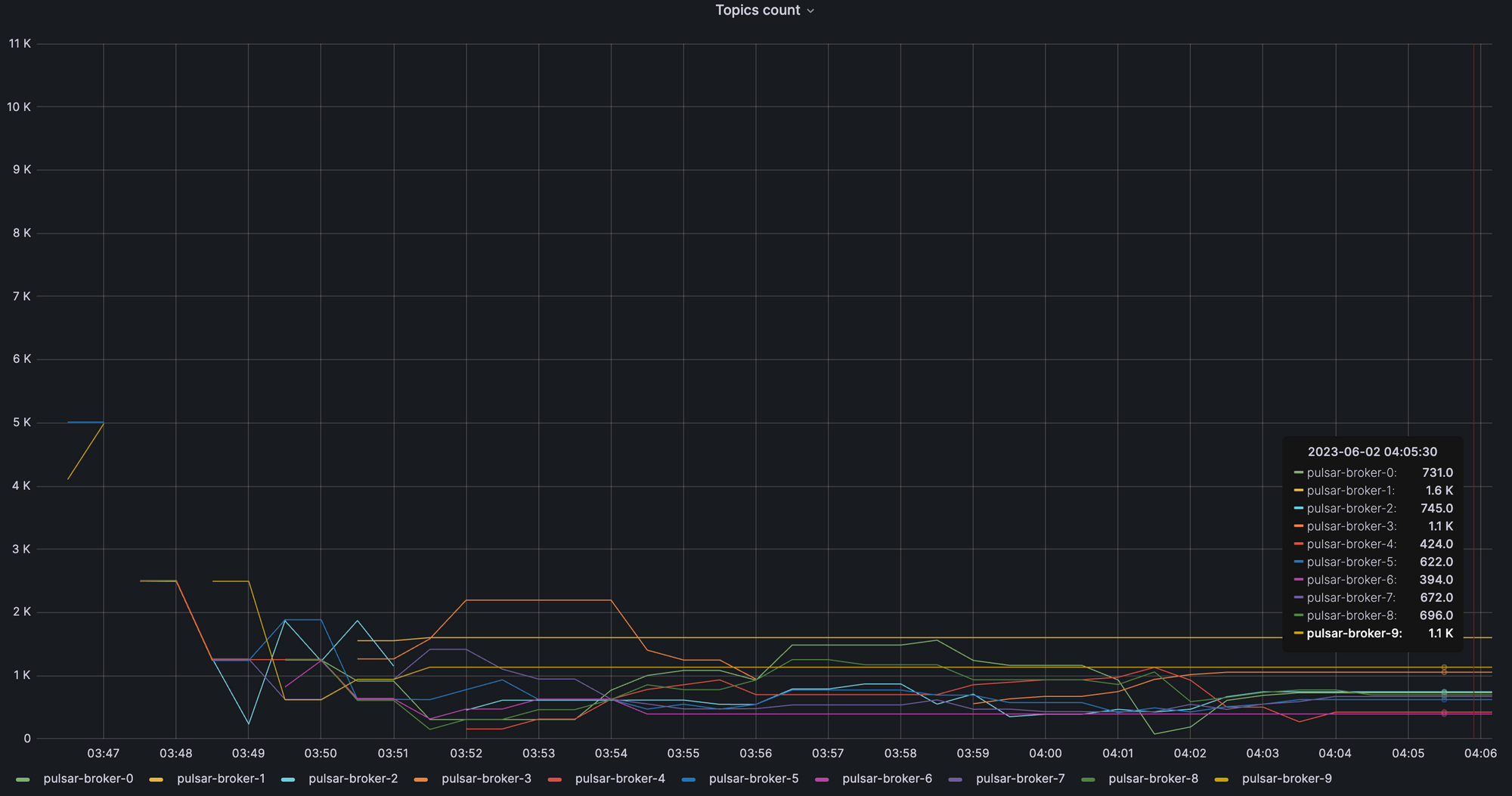
Task: Toggle pulsar-broker-8 series visibility in legend
Action: point(1152,779)
